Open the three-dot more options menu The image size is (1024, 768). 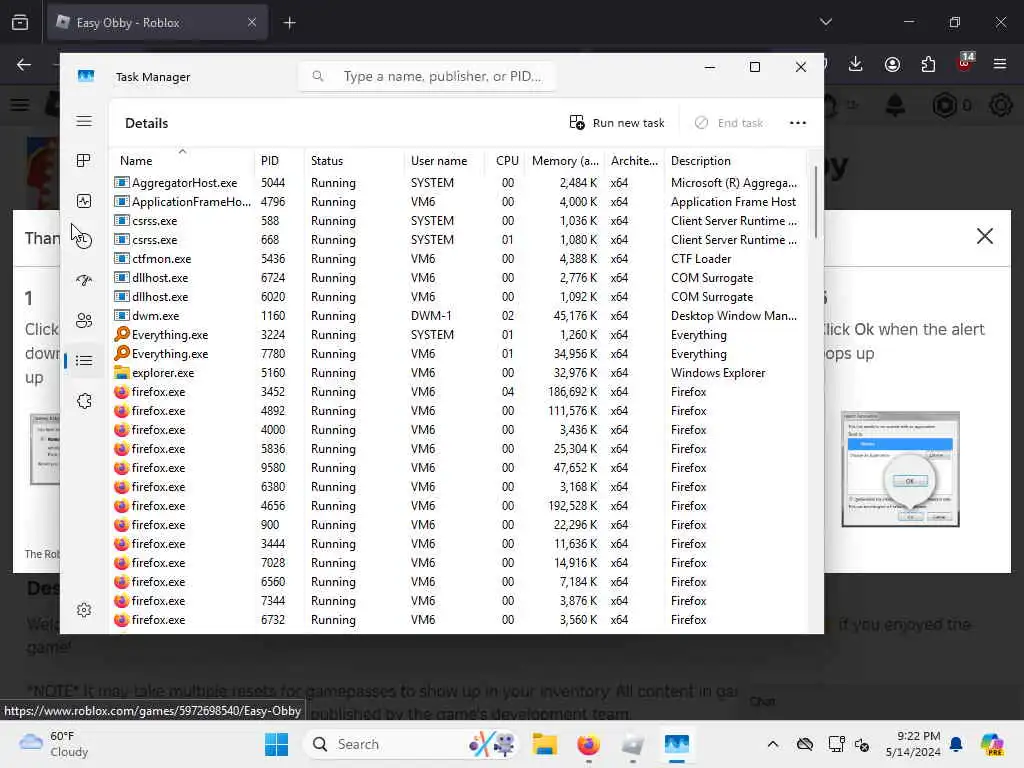pyautogui.click(x=797, y=123)
